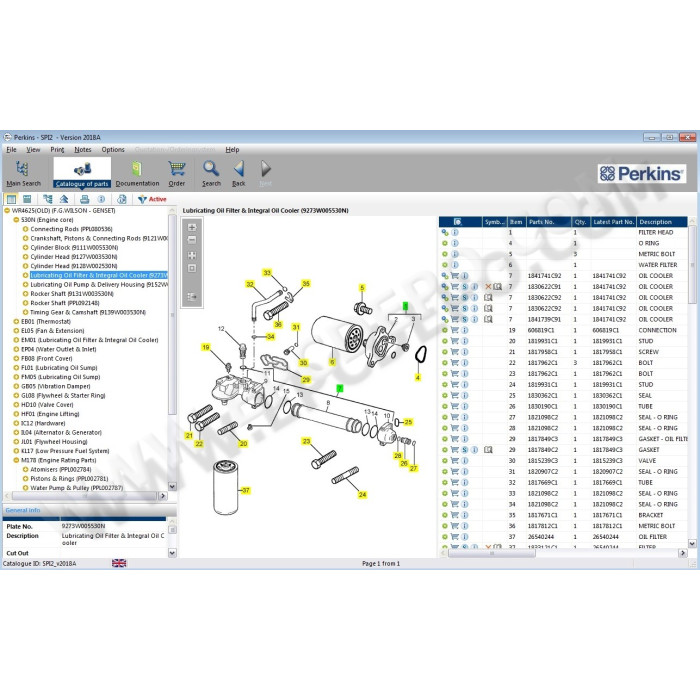Viewport: 700px width, 700px height.
Task: Open the Options menu
Action: coord(113,150)
